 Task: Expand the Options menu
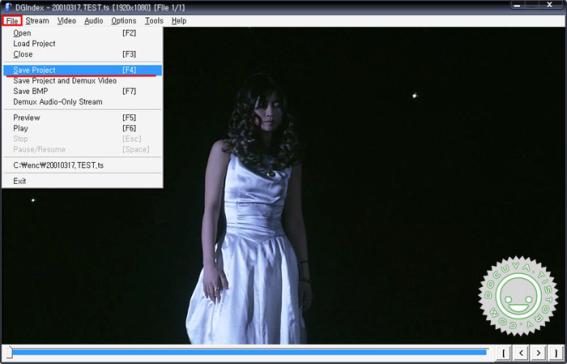124,21
